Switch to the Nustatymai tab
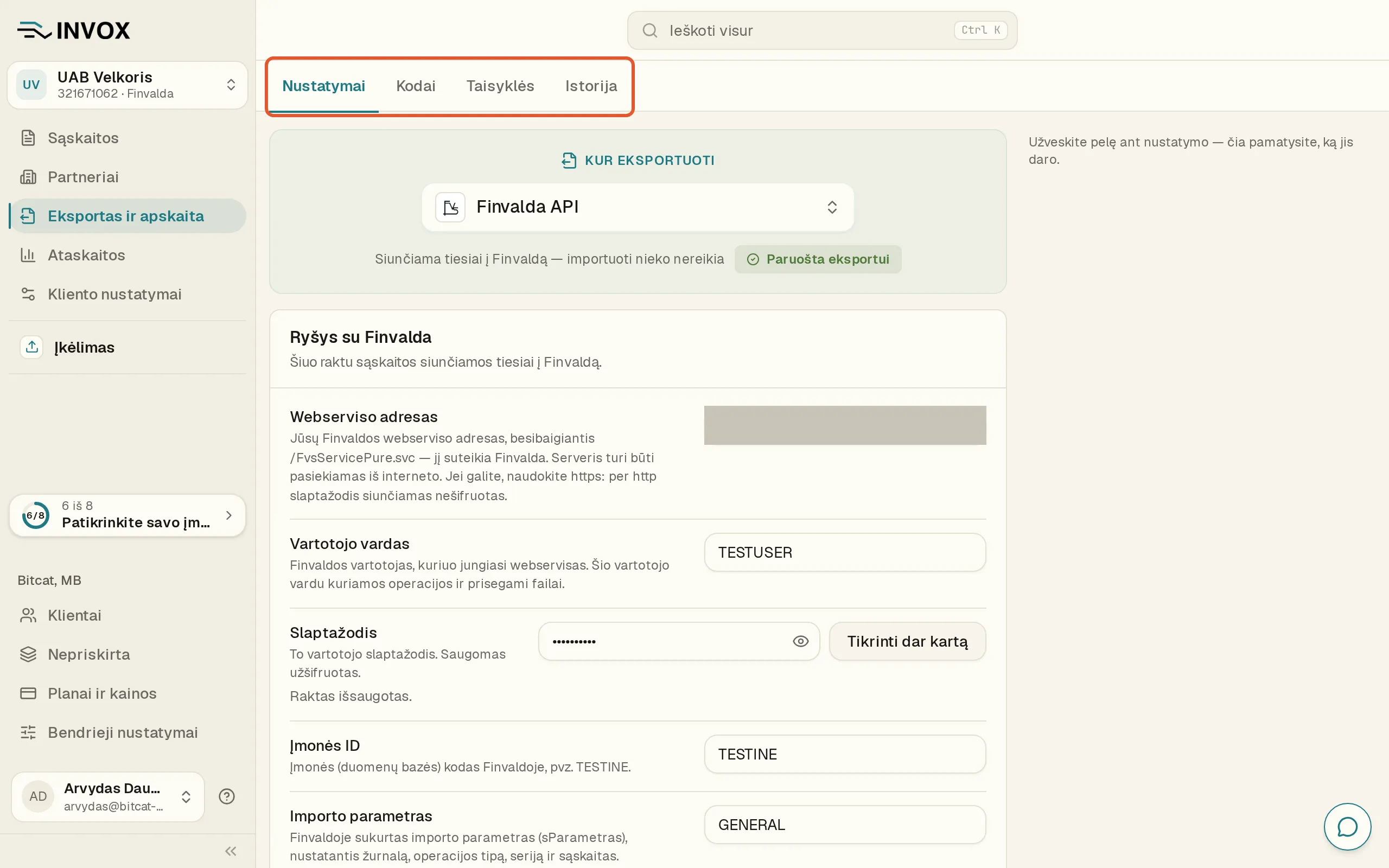The height and width of the screenshot is (868, 1389). 324,86
